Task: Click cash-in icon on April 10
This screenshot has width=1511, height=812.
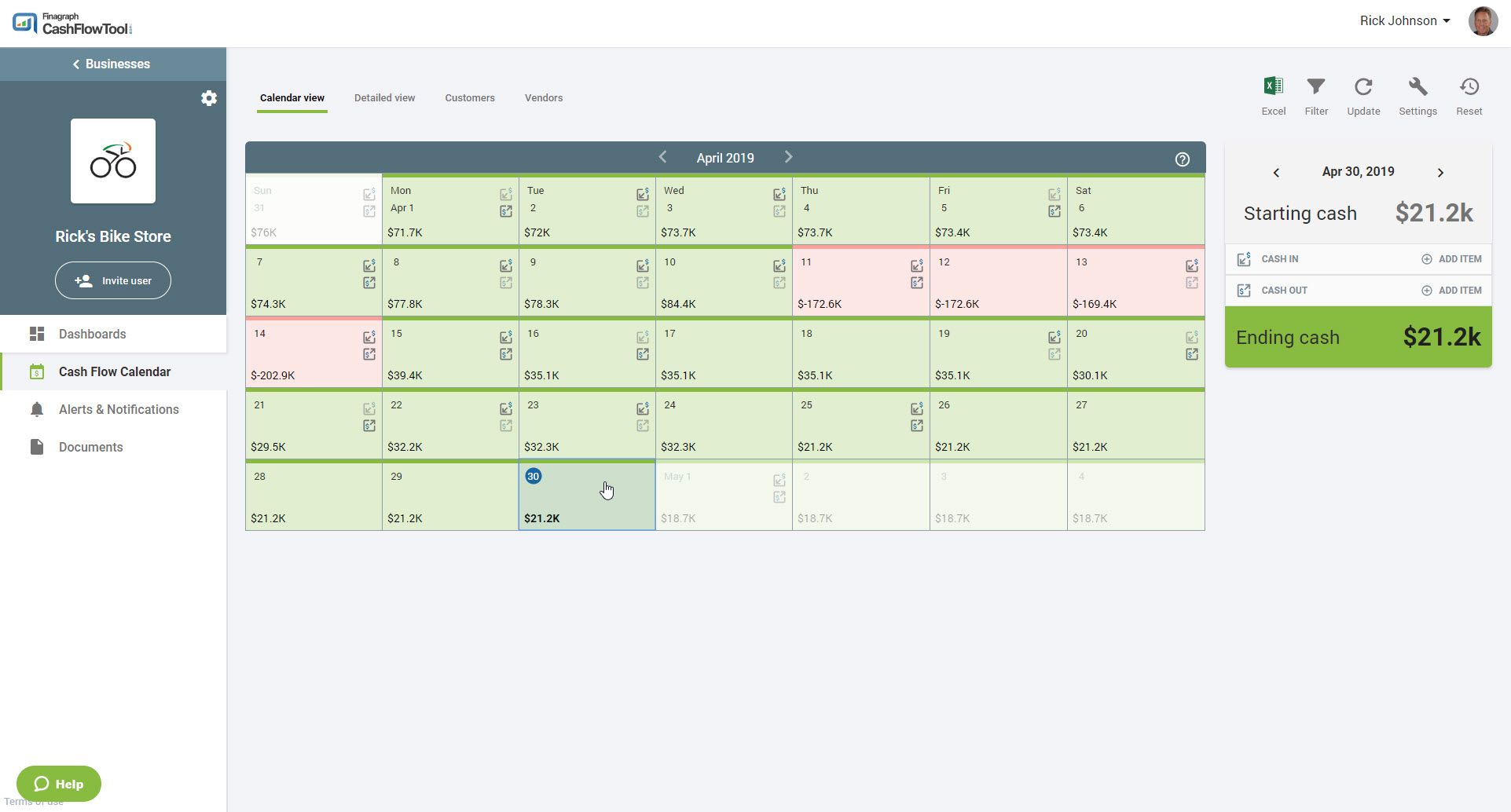Action: [x=779, y=265]
